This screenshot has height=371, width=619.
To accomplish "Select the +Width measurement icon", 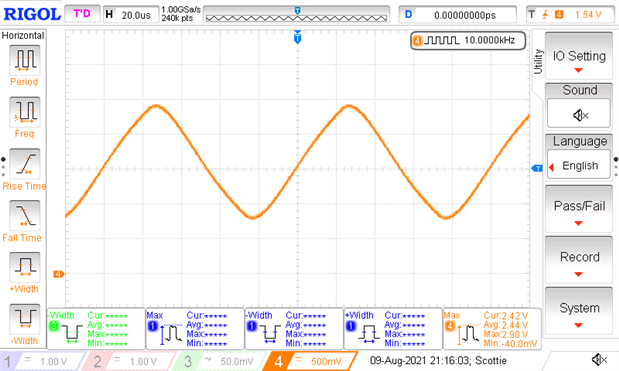I will [x=24, y=267].
